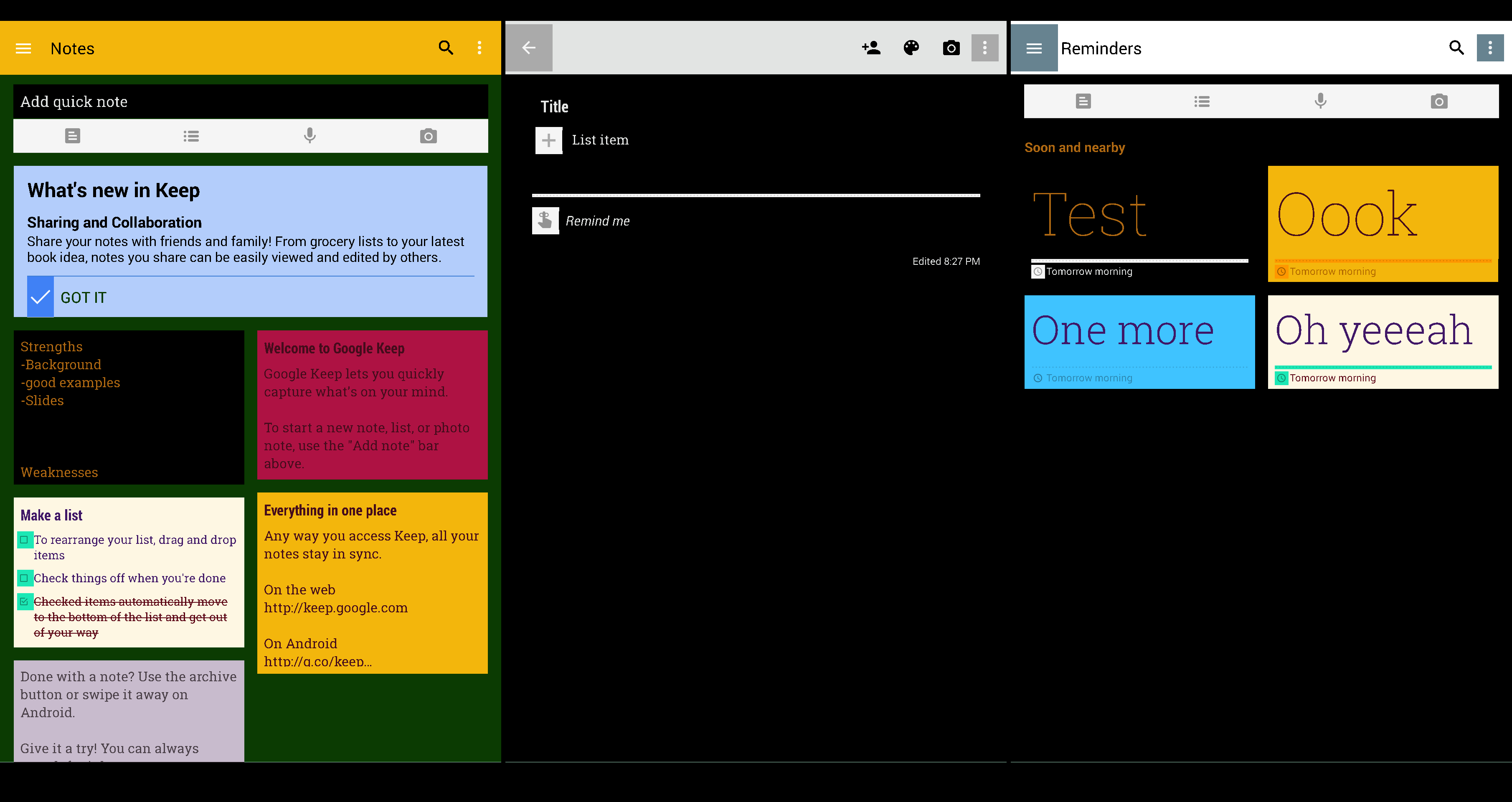Tap the Remind me hand icon
Screen dimensions: 1512x802
545,221
